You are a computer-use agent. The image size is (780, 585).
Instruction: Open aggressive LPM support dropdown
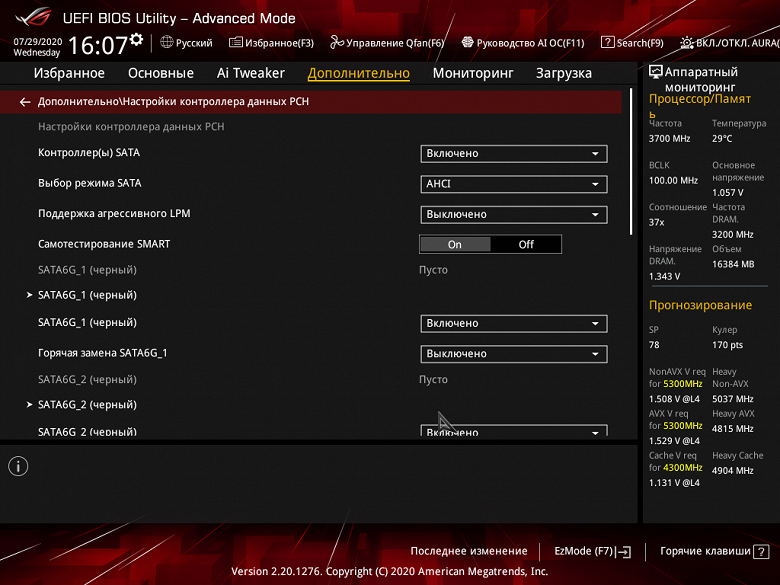pos(513,214)
